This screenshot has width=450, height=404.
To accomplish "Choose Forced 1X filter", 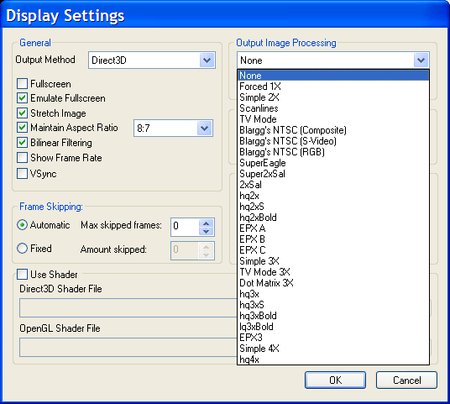I will coord(333,86).
